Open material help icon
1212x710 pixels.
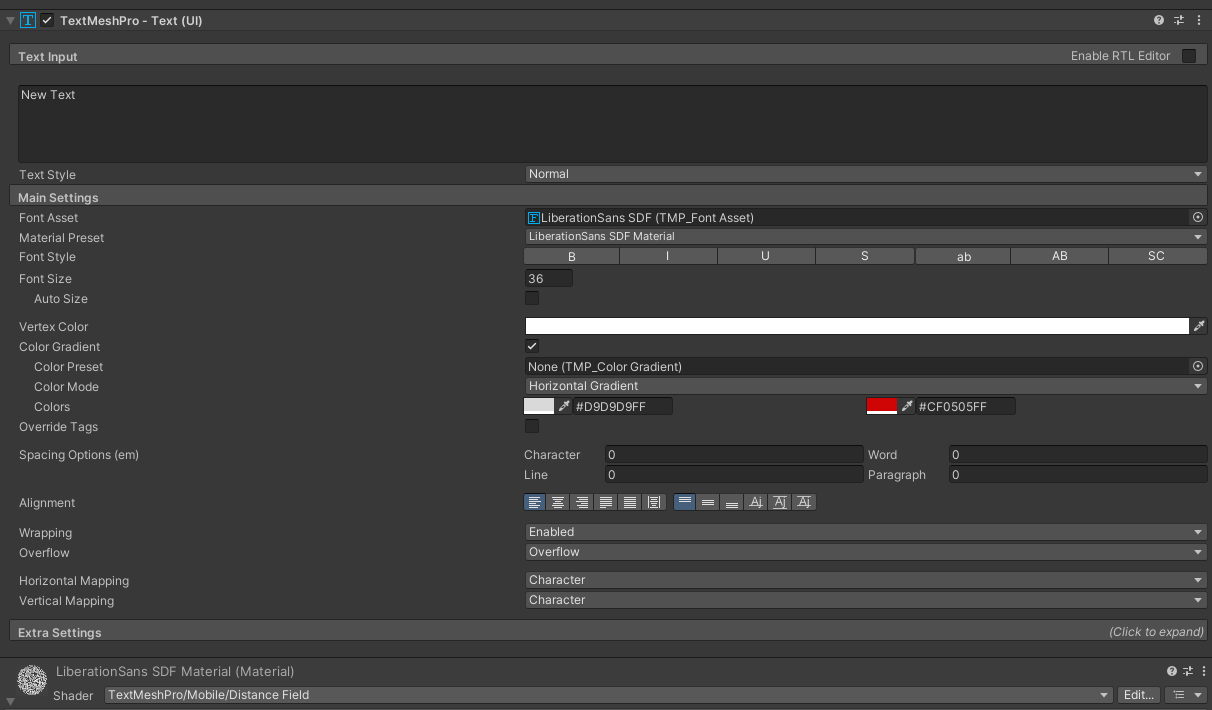[x=1172, y=671]
